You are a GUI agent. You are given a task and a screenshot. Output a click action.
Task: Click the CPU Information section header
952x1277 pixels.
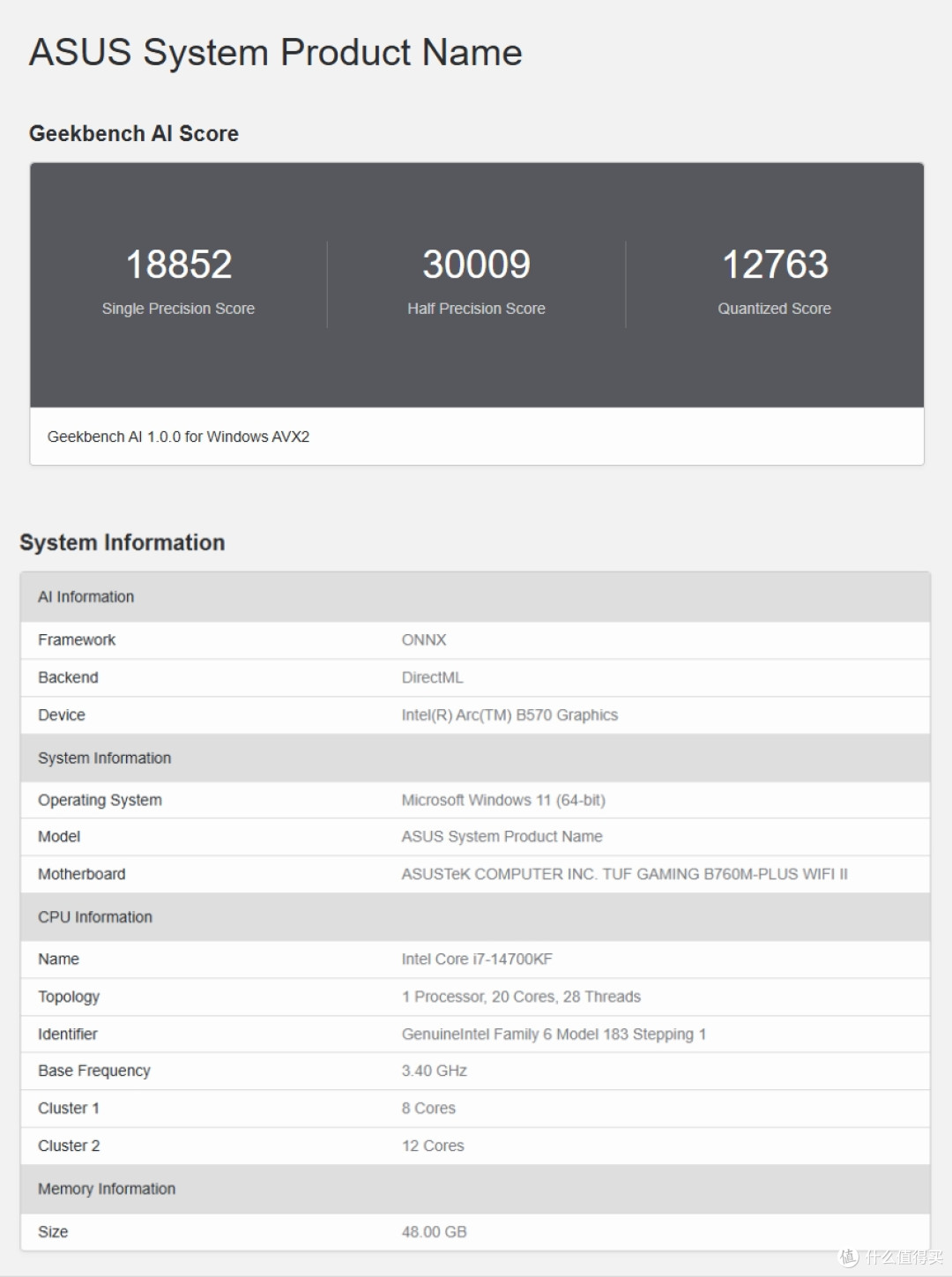(475, 917)
